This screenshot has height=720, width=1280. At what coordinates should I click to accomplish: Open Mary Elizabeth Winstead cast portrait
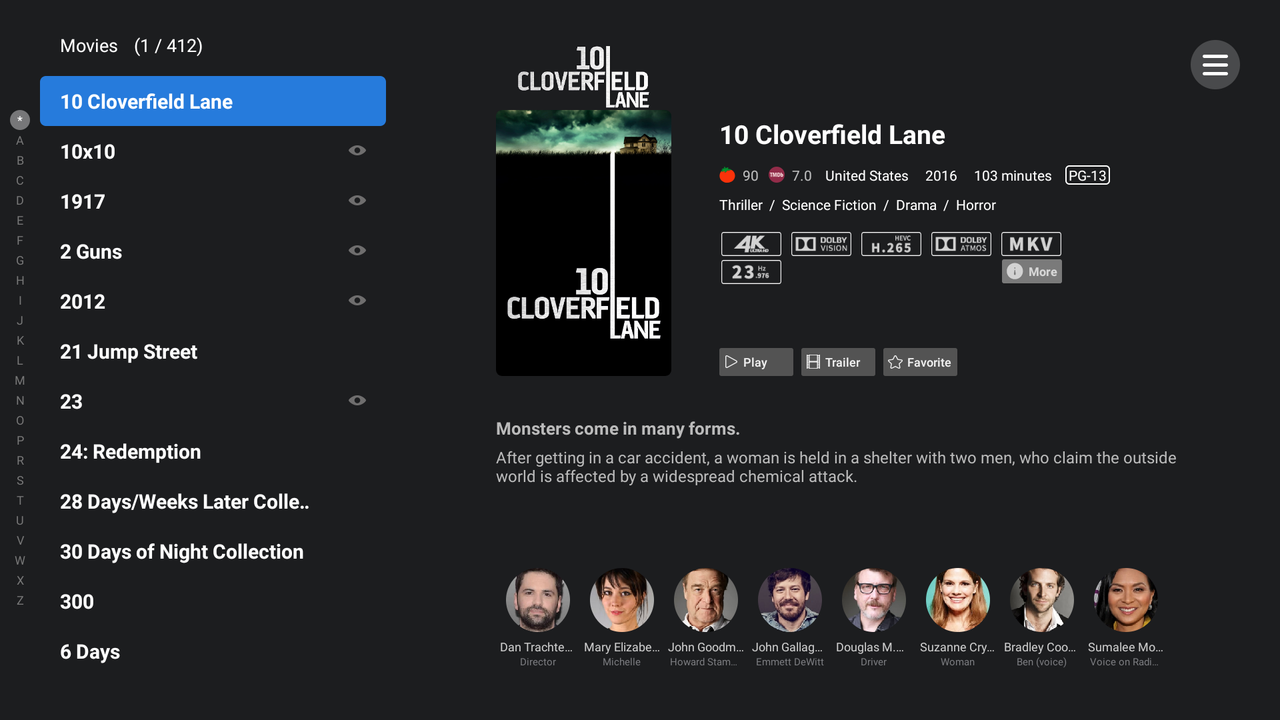[622, 600]
